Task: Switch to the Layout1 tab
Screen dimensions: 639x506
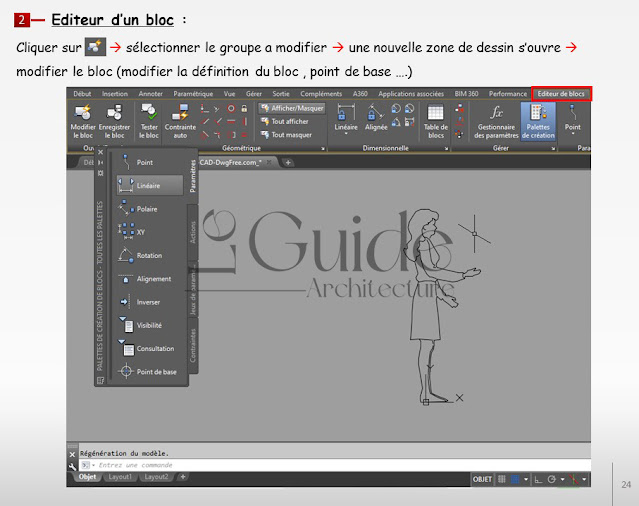Action: (x=119, y=477)
